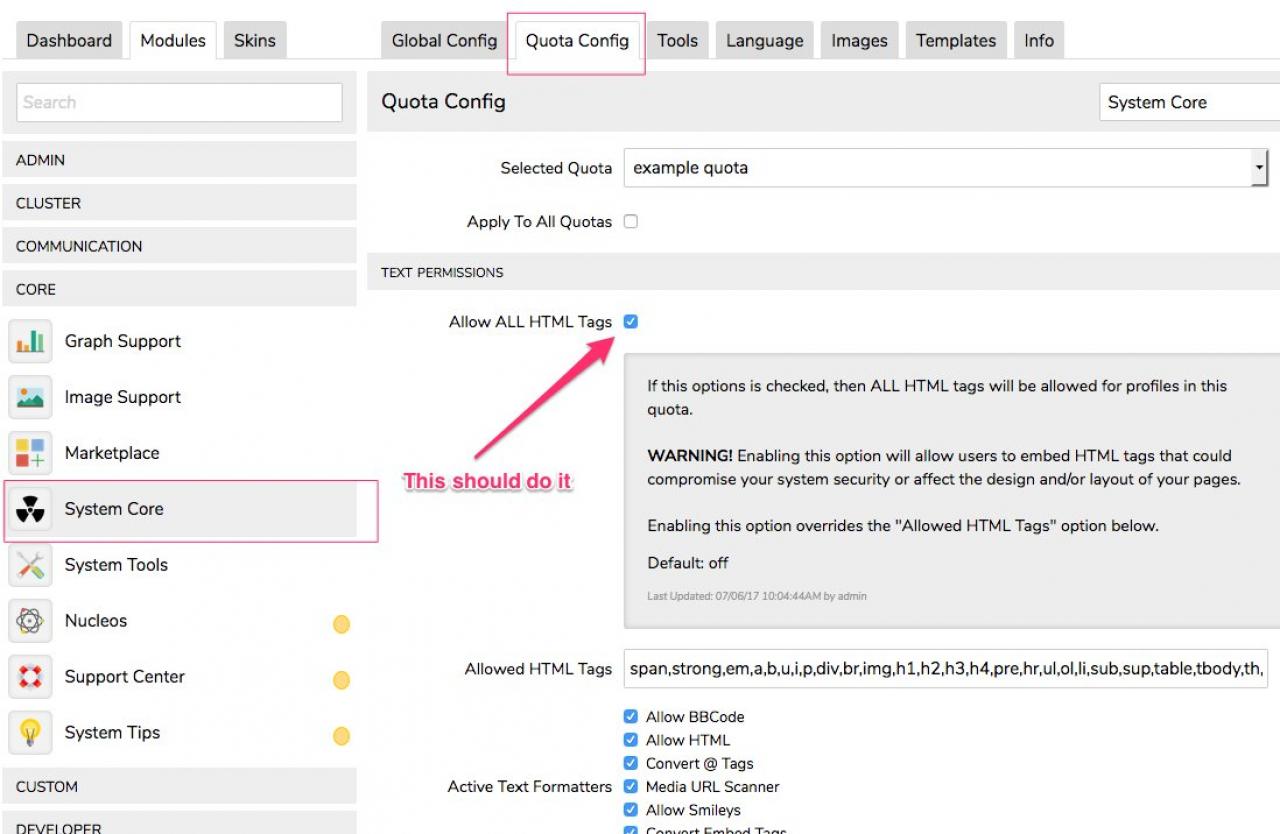Screen dimensions: 1280x834
Task: Enable the Apply To All Quotas checkbox
Action: point(631,222)
